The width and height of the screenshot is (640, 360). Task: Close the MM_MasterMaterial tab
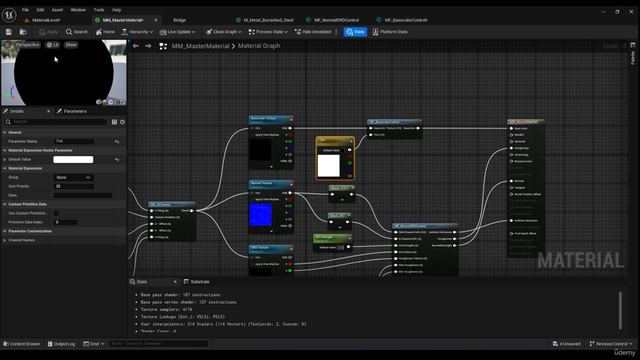click(156, 20)
